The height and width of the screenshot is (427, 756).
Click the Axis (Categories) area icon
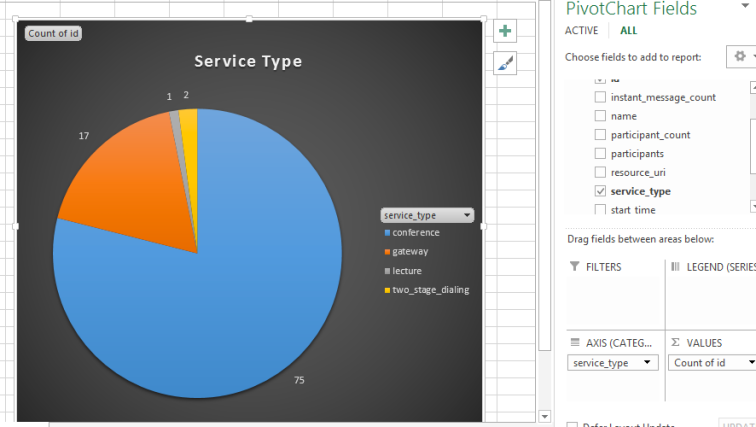(x=574, y=341)
